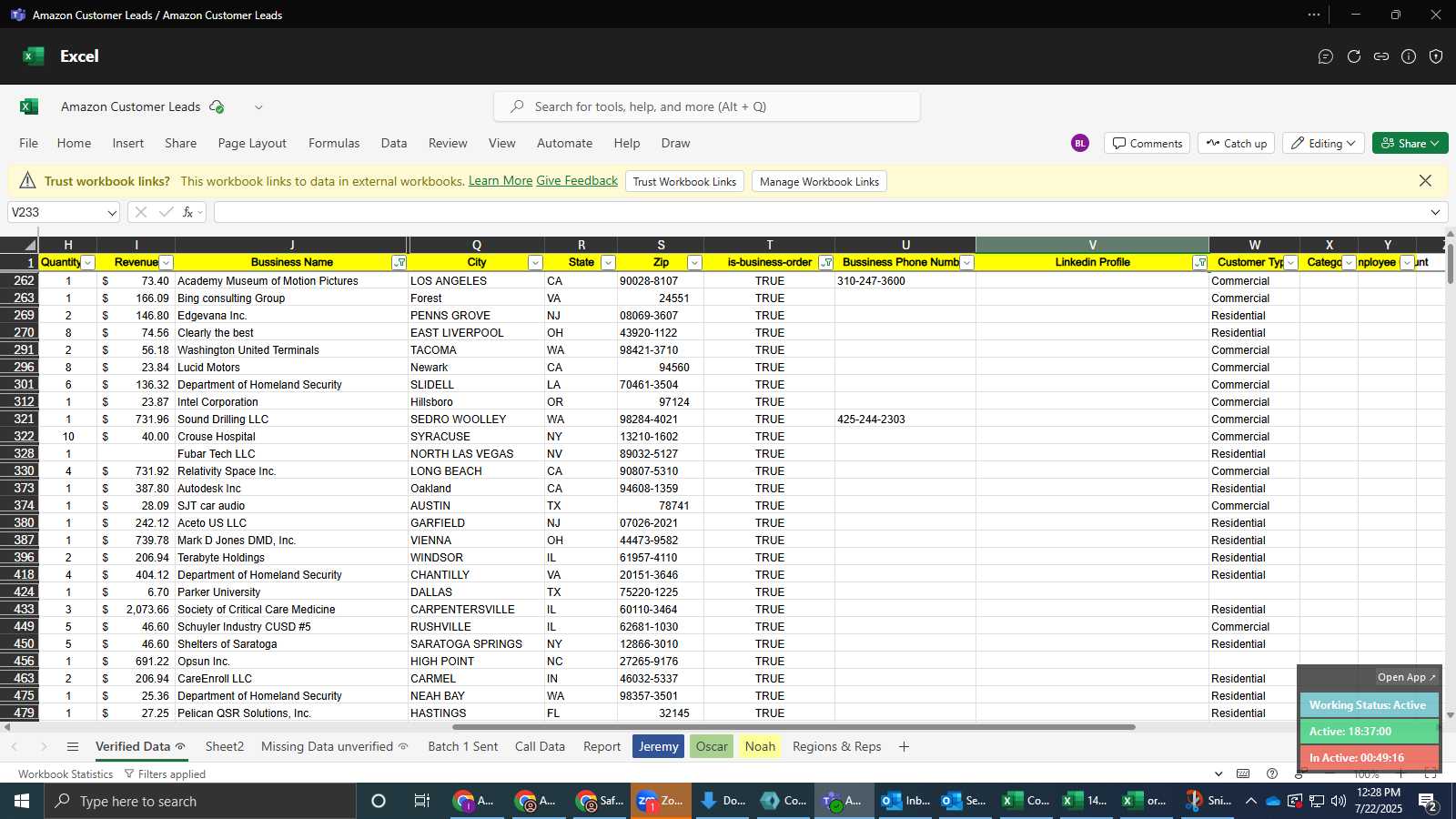Image resolution: width=1456 pixels, height=819 pixels.
Task: Click the green Share button
Action: (x=1410, y=143)
